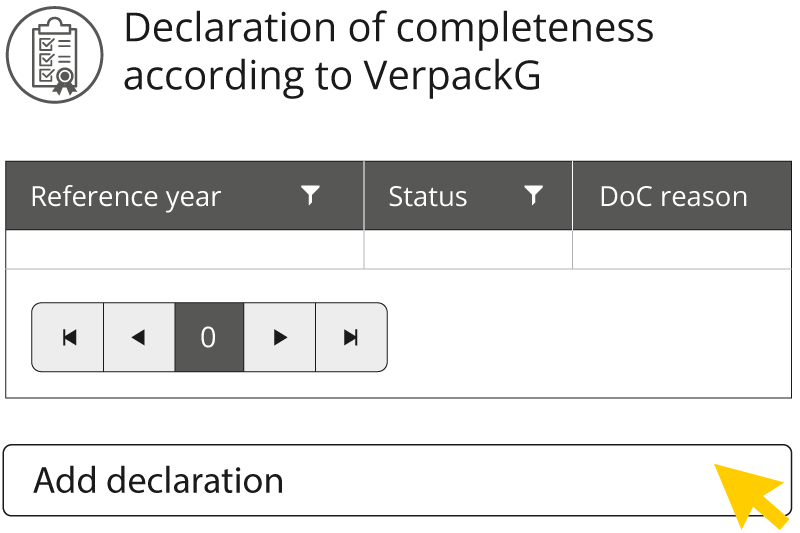Click the empty Status cell
The image size is (800, 533).
tap(468, 249)
